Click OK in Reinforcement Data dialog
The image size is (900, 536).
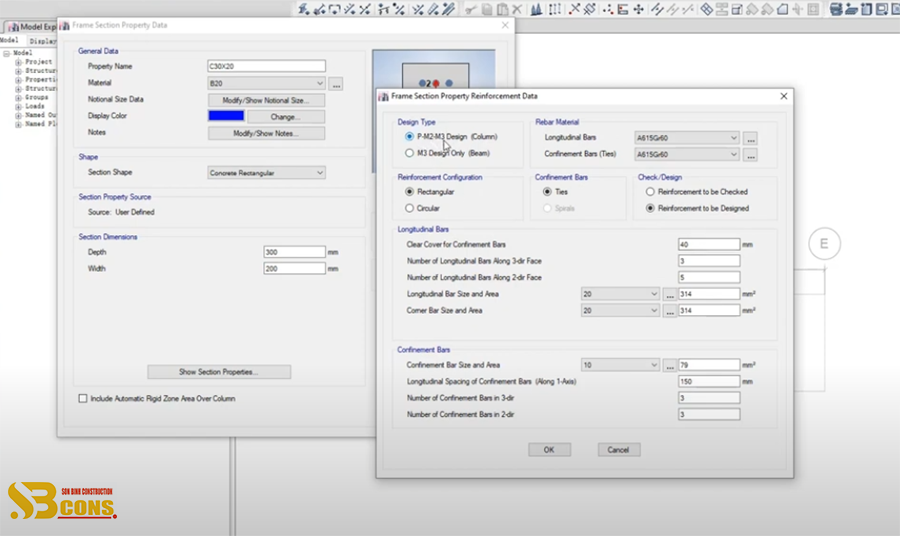(x=549, y=450)
